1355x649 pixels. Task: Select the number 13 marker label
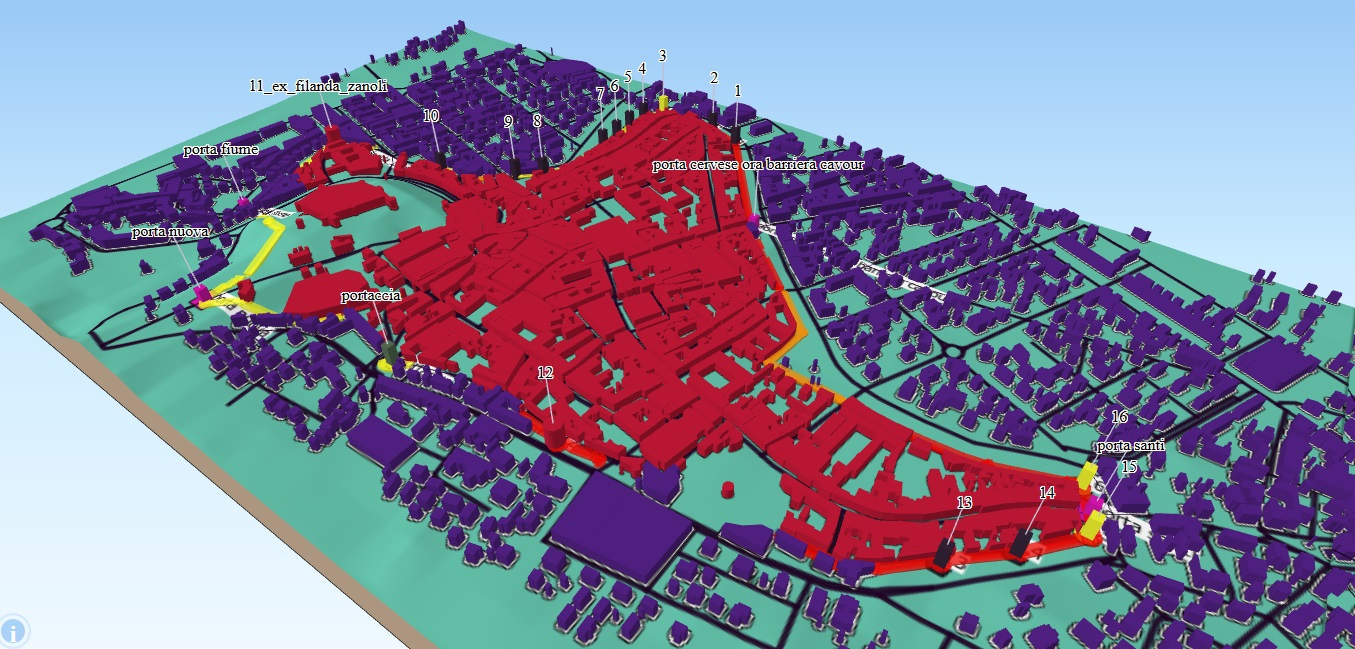pos(964,502)
